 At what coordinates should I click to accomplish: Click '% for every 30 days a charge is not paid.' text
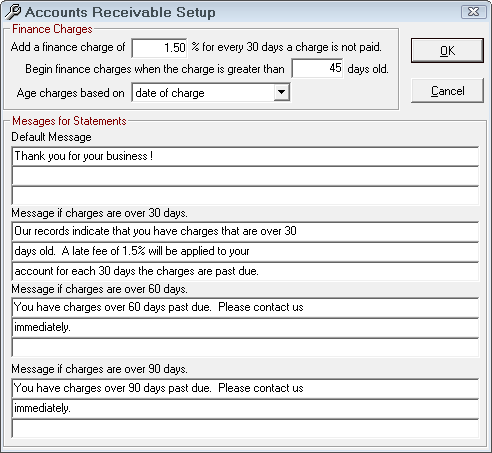pyautogui.click(x=286, y=47)
